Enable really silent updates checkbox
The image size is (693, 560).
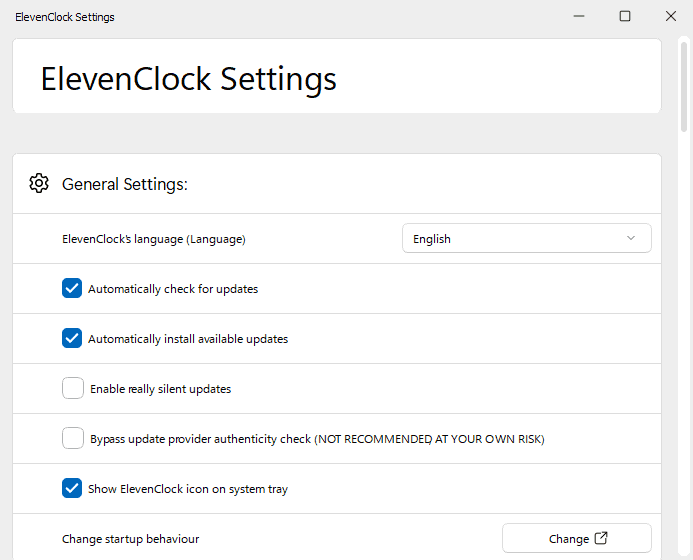(72, 388)
